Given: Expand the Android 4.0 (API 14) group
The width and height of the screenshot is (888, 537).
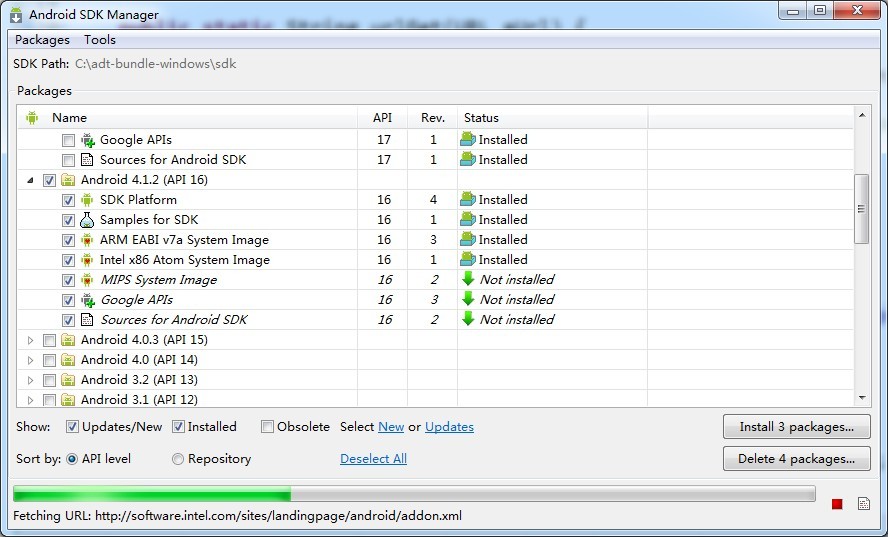Looking at the screenshot, I should (x=31, y=360).
